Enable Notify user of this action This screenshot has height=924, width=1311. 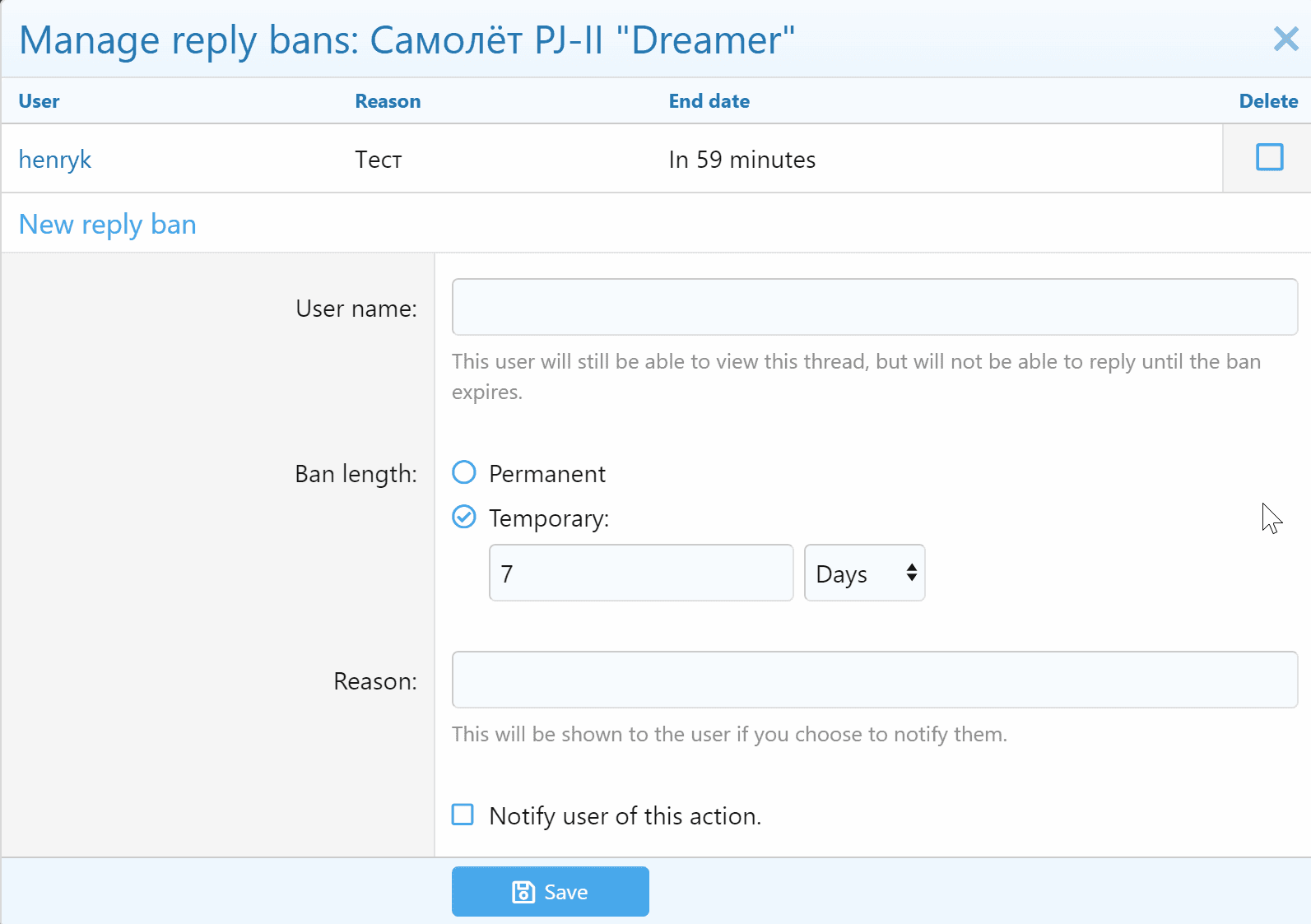tap(463, 815)
